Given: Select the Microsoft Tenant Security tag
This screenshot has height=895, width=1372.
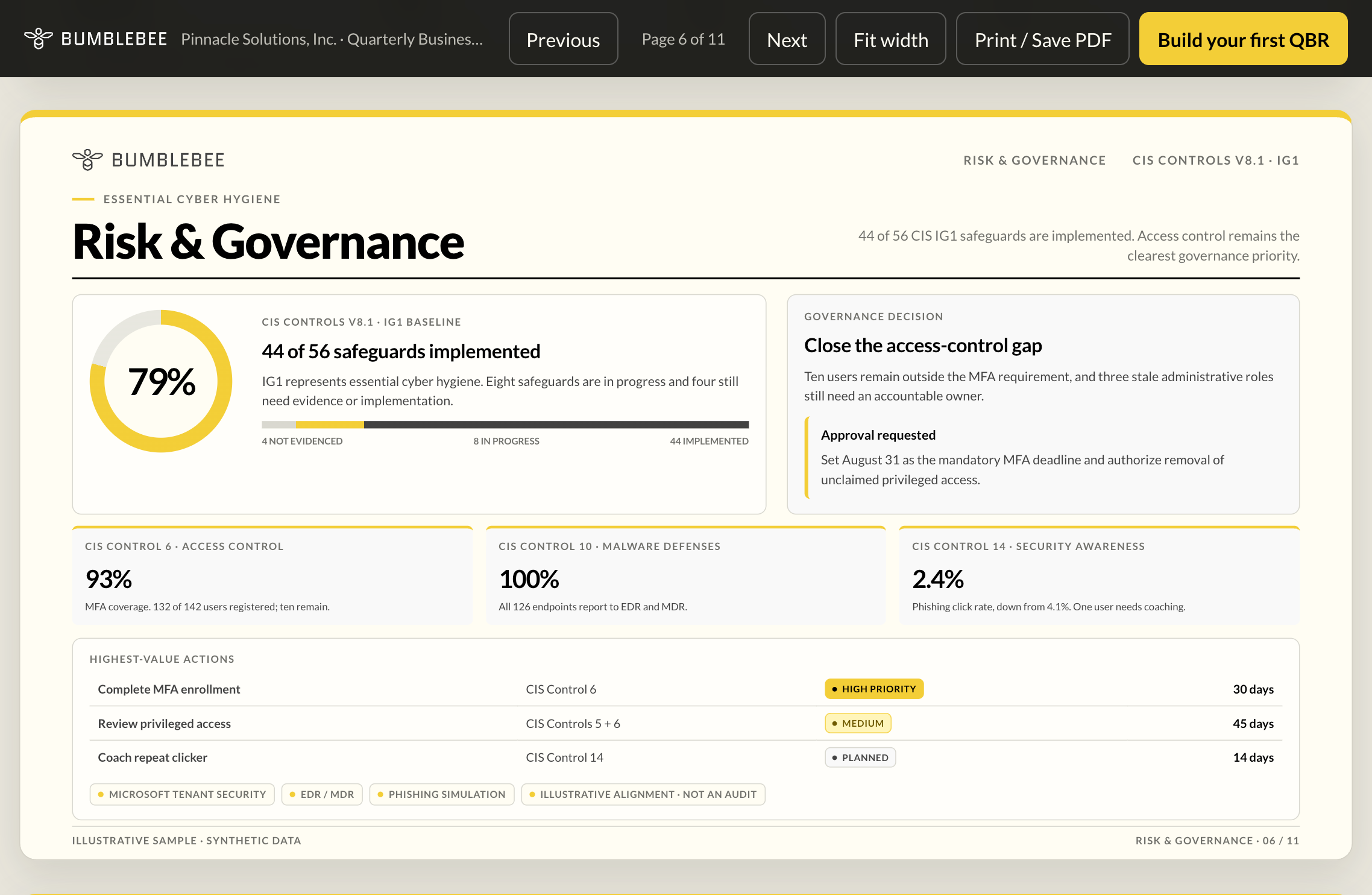Looking at the screenshot, I should pyautogui.click(x=182, y=794).
